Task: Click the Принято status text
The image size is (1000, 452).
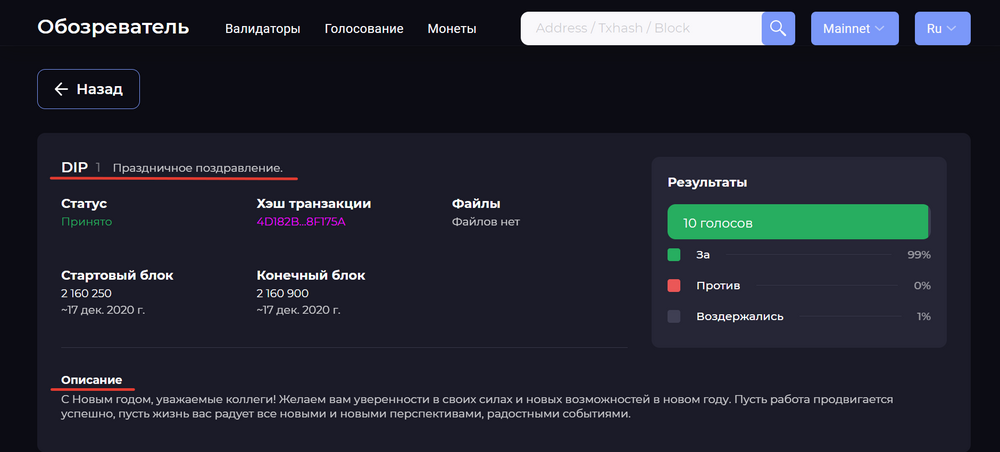Action: (87, 222)
